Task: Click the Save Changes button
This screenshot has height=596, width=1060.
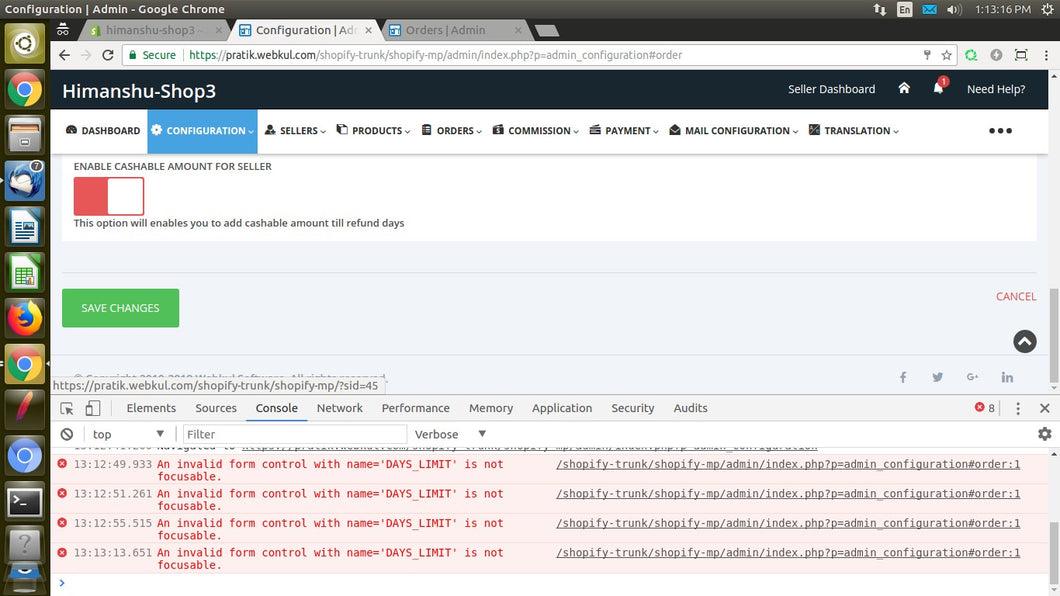Action: [120, 308]
